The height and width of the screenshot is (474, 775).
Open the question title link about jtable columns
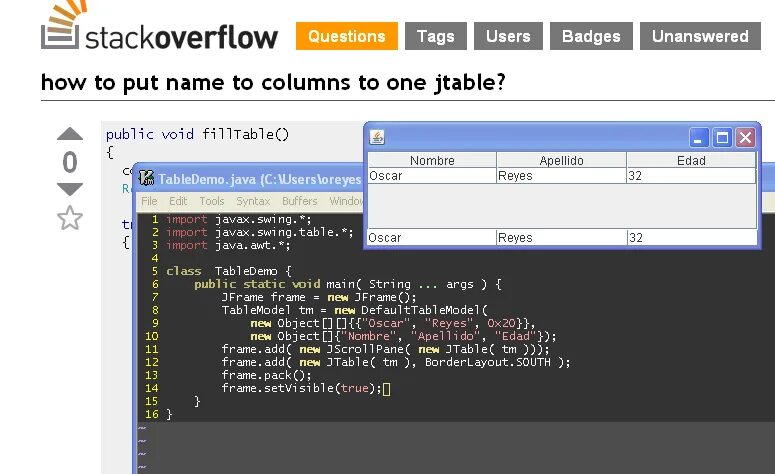tap(273, 83)
